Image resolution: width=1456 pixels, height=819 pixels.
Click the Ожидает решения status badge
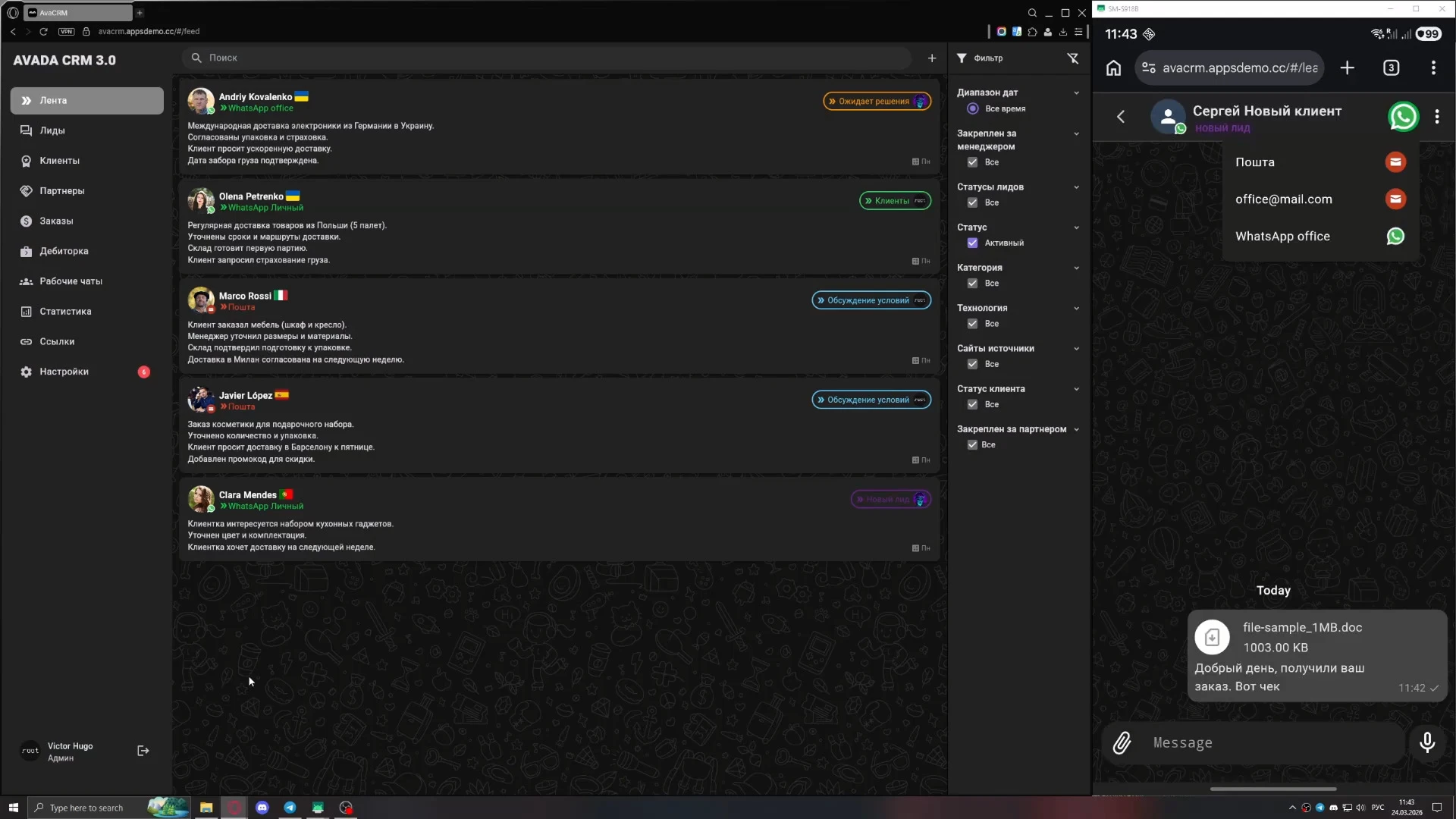click(877, 102)
